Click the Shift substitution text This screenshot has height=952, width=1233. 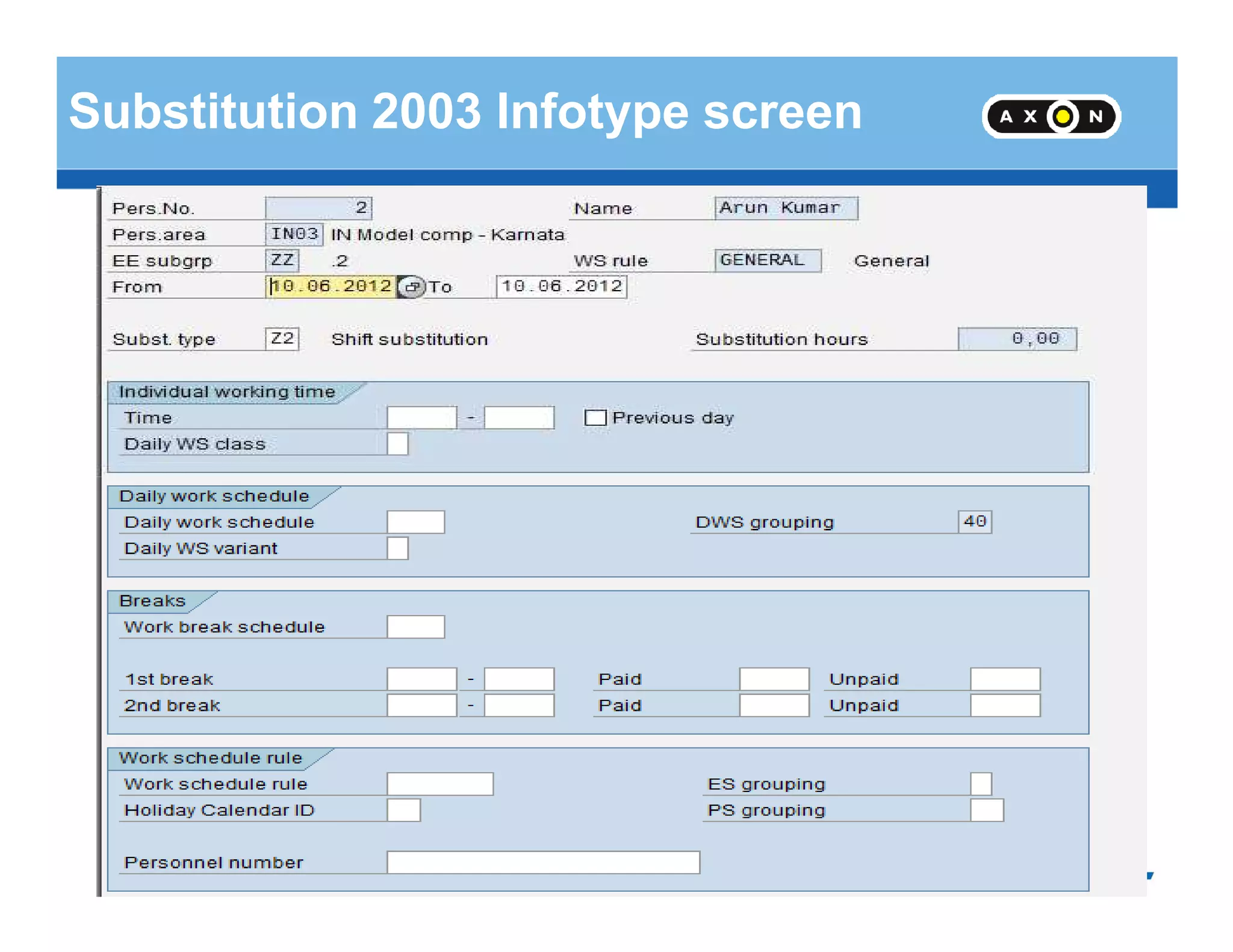click(x=409, y=339)
